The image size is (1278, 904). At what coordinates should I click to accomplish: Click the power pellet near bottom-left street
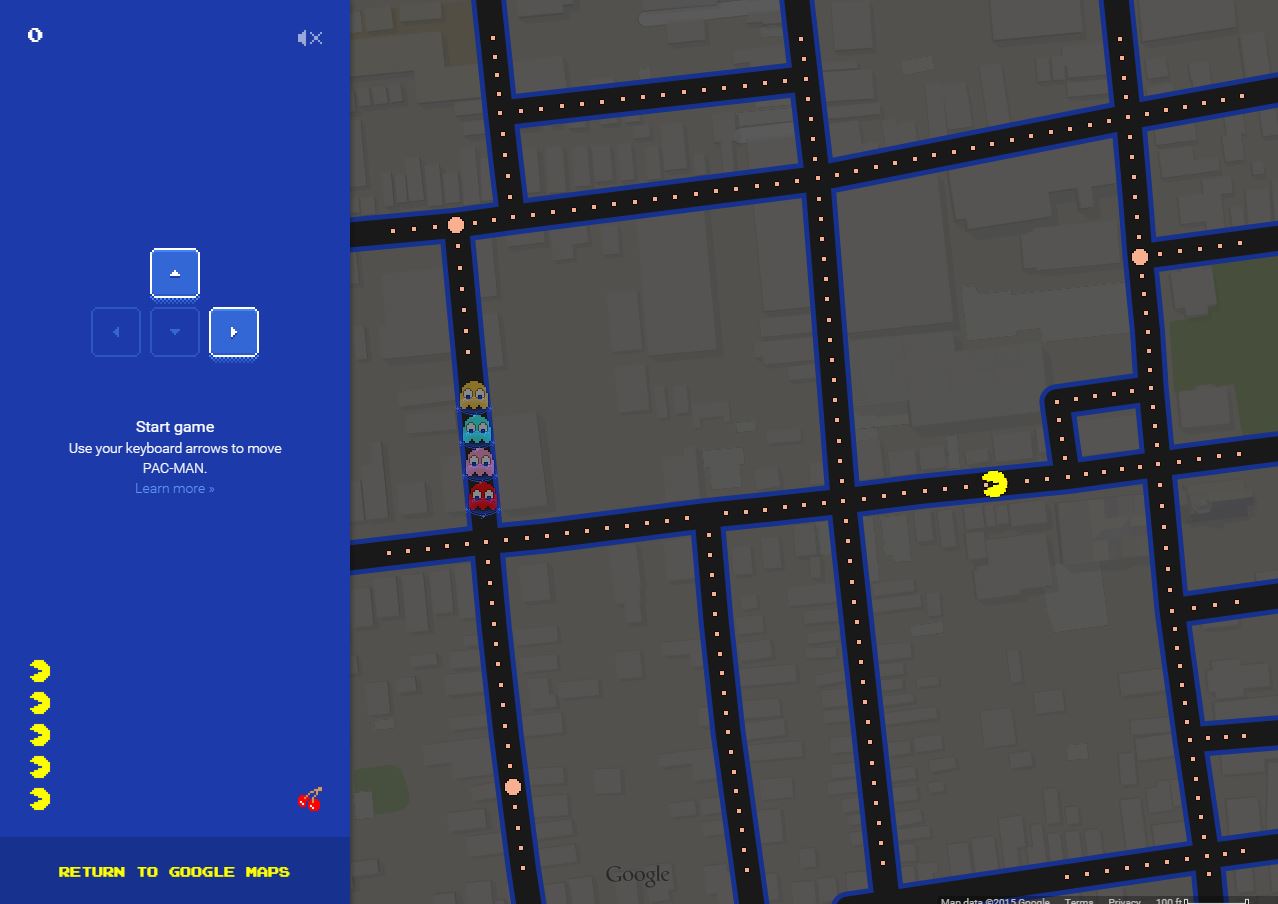[x=513, y=787]
